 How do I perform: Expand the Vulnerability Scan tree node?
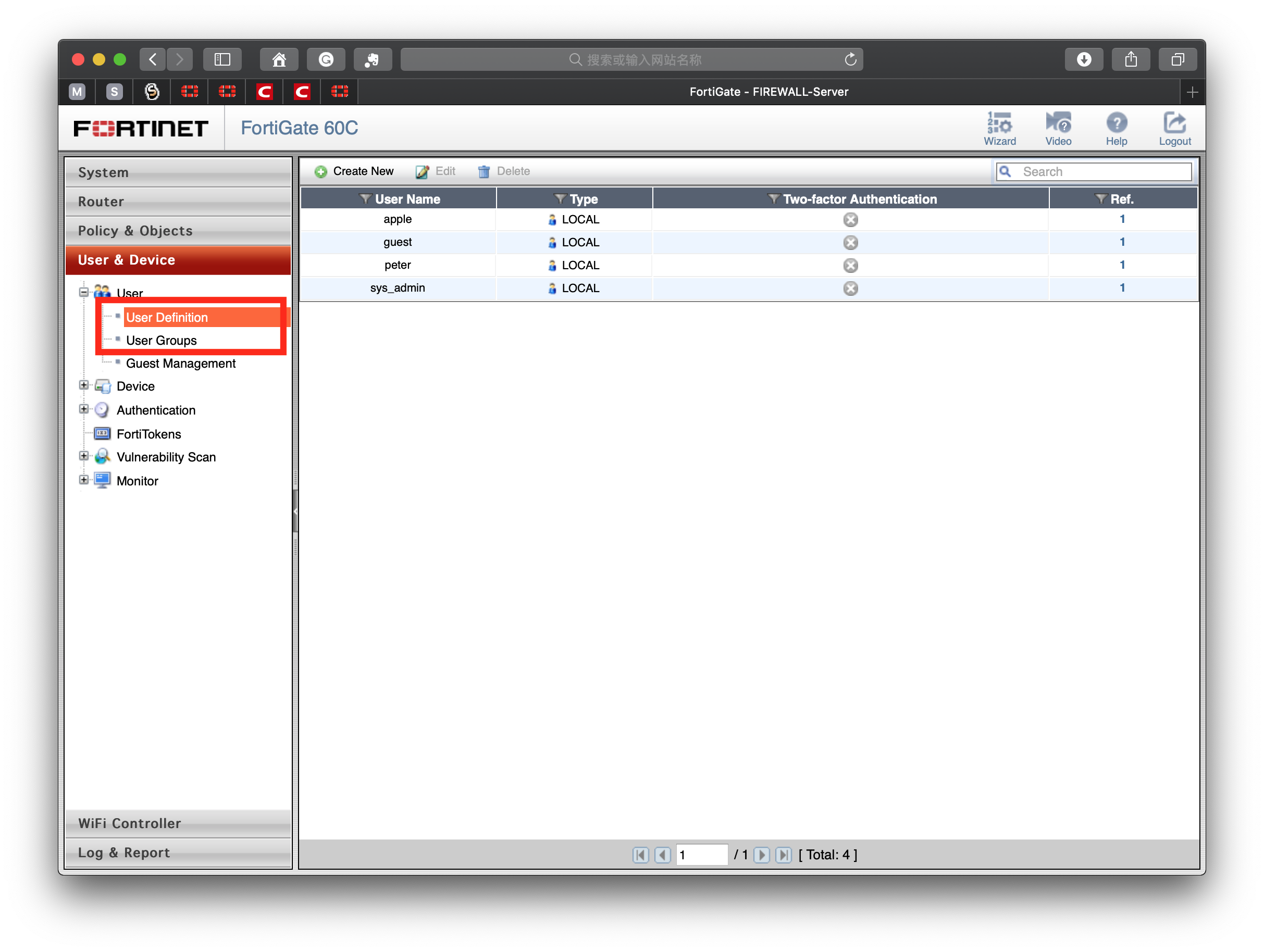click(x=83, y=456)
